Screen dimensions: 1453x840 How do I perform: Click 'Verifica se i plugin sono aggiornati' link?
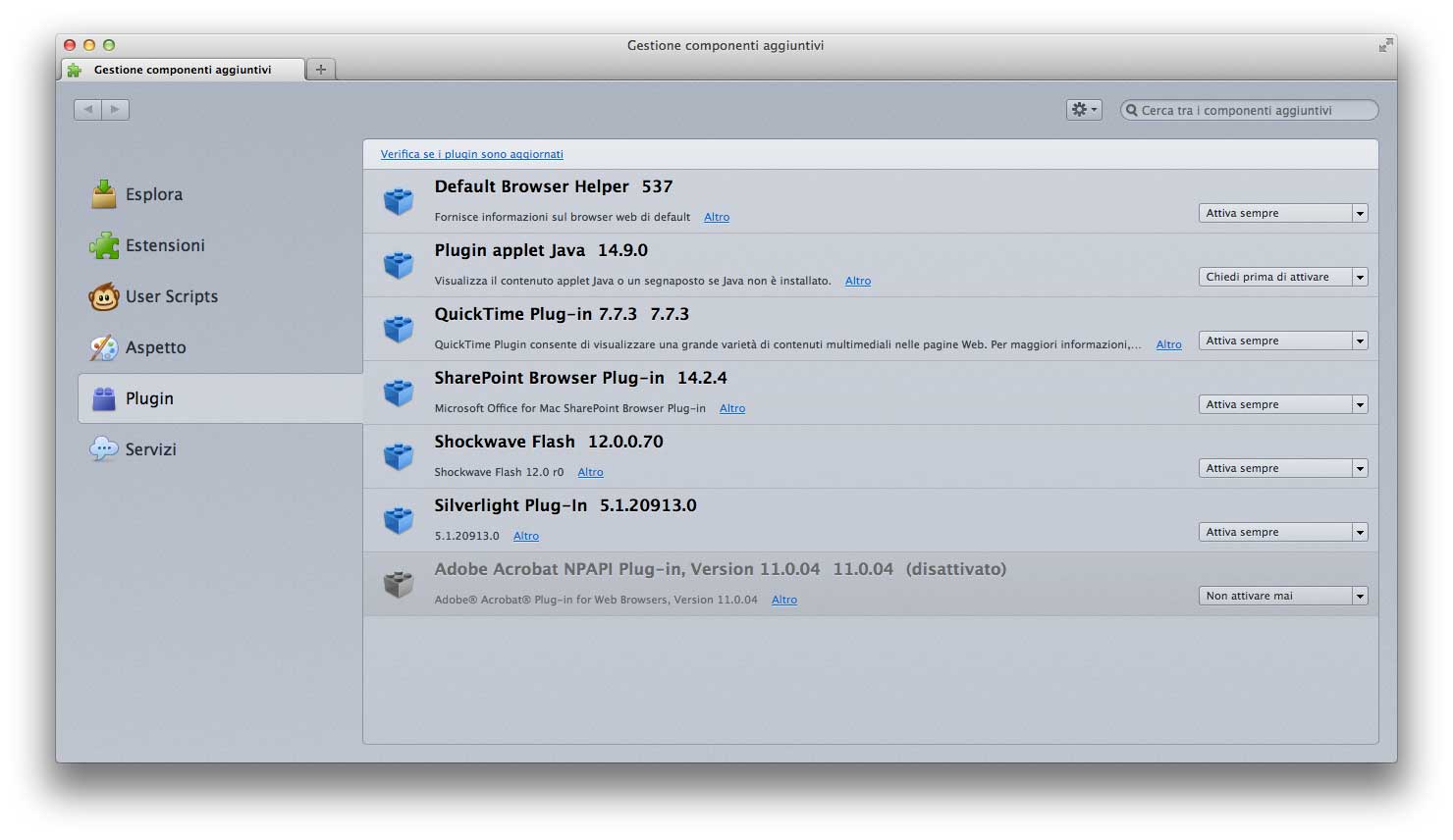[471, 154]
